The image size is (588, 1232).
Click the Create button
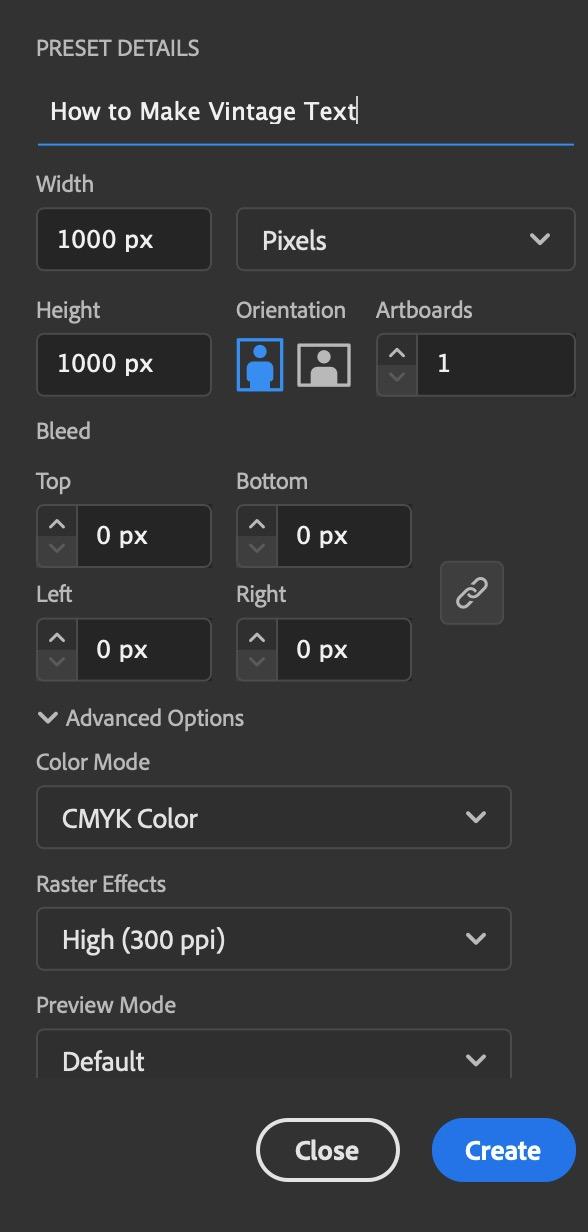point(504,1150)
